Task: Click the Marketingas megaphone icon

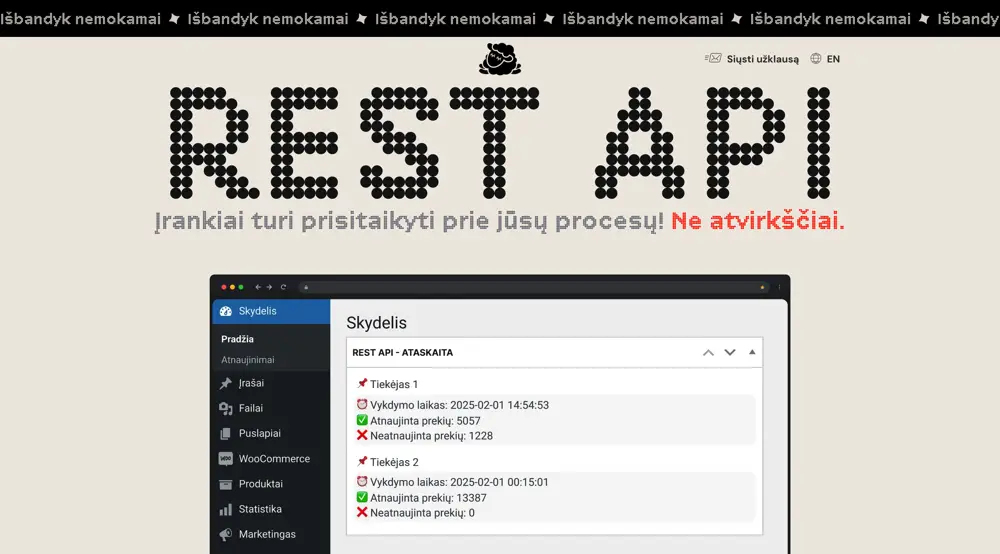Action: click(x=226, y=534)
